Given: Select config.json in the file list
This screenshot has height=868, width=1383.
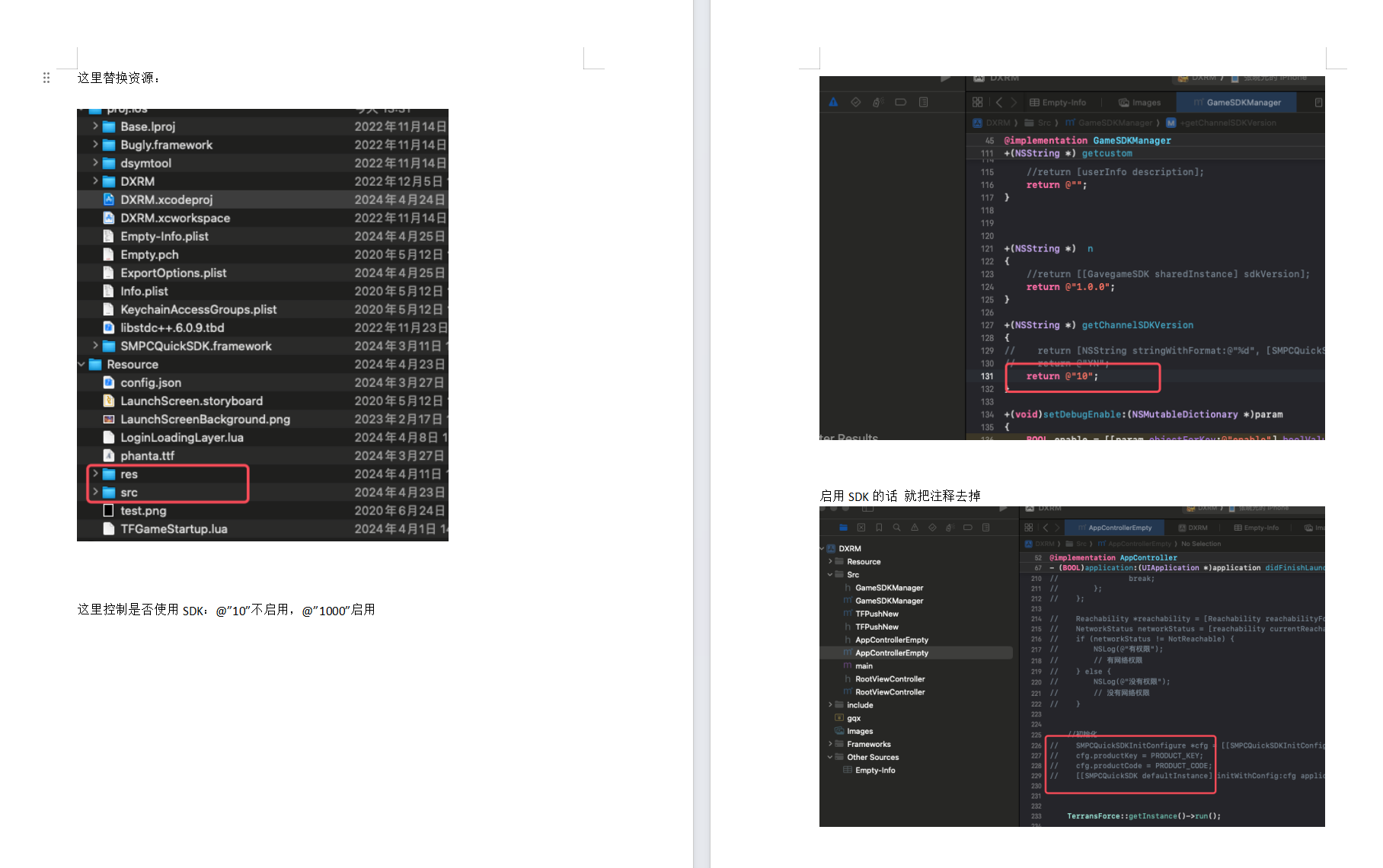Looking at the screenshot, I should tap(150, 383).
